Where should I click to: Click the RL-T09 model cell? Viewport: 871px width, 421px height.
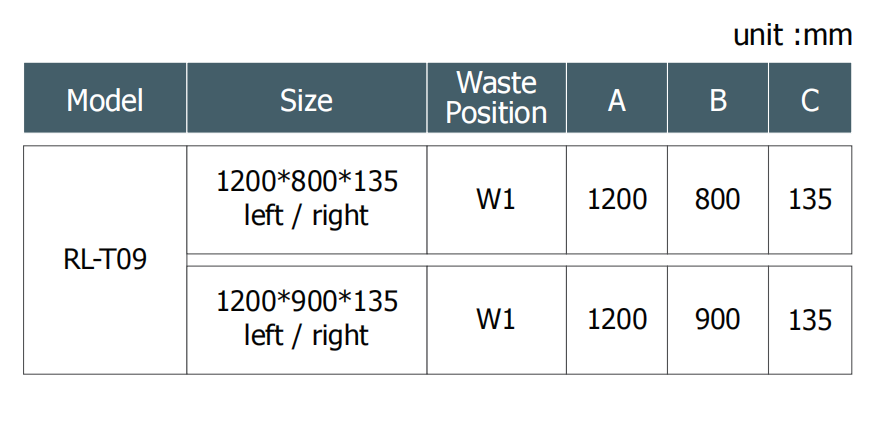(x=105, y=260)
